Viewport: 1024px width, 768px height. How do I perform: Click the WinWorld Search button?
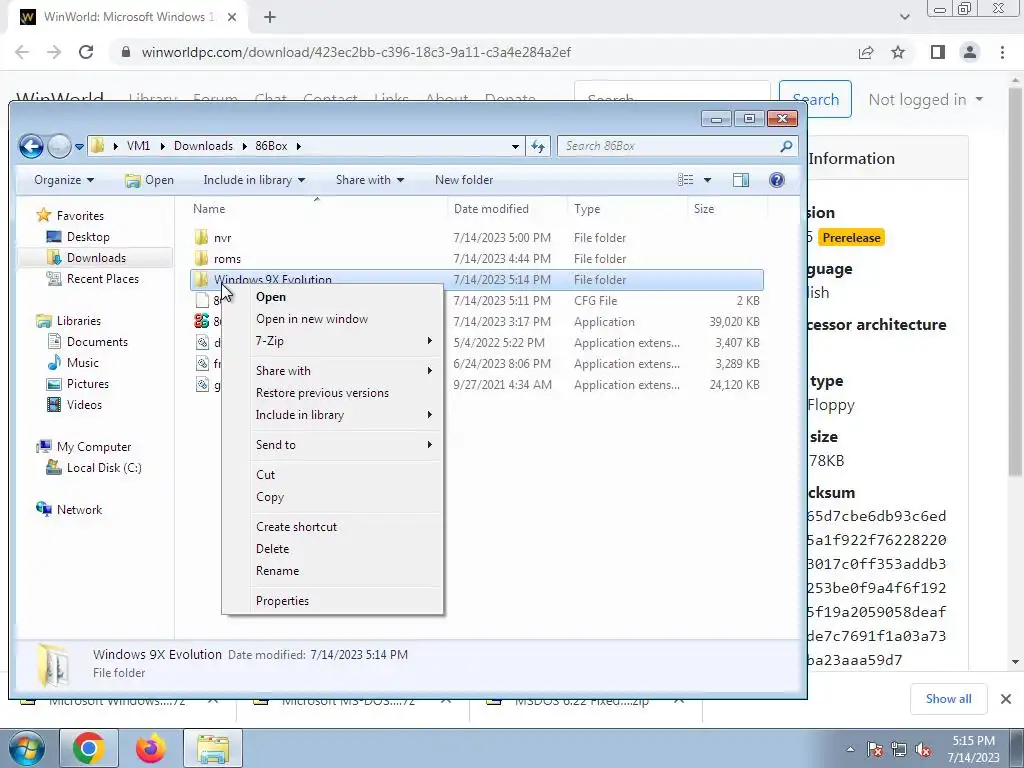815,99
